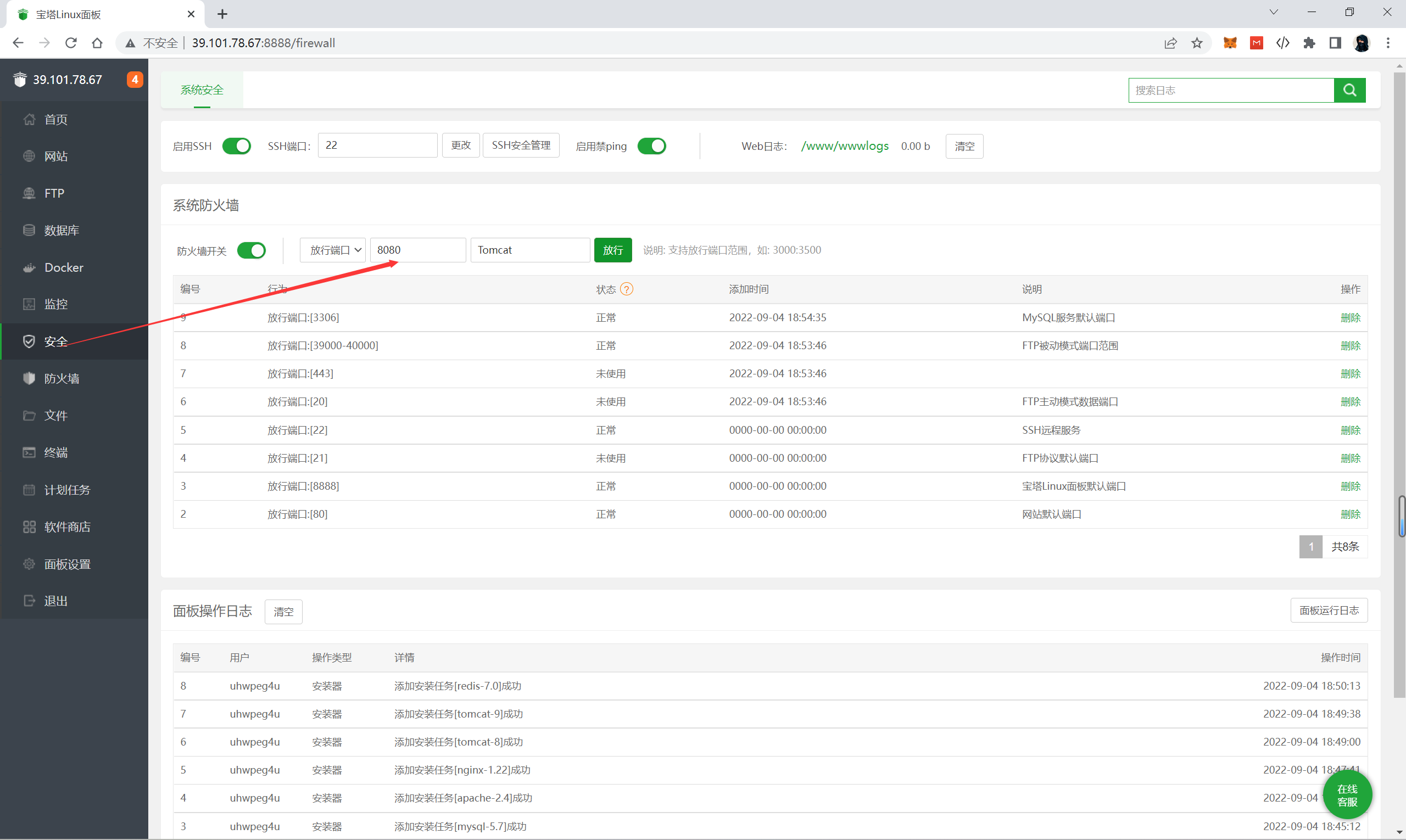1406x840 pixels.
Task: Open the 放行端口 rule type dropdown
Action: 333,250
